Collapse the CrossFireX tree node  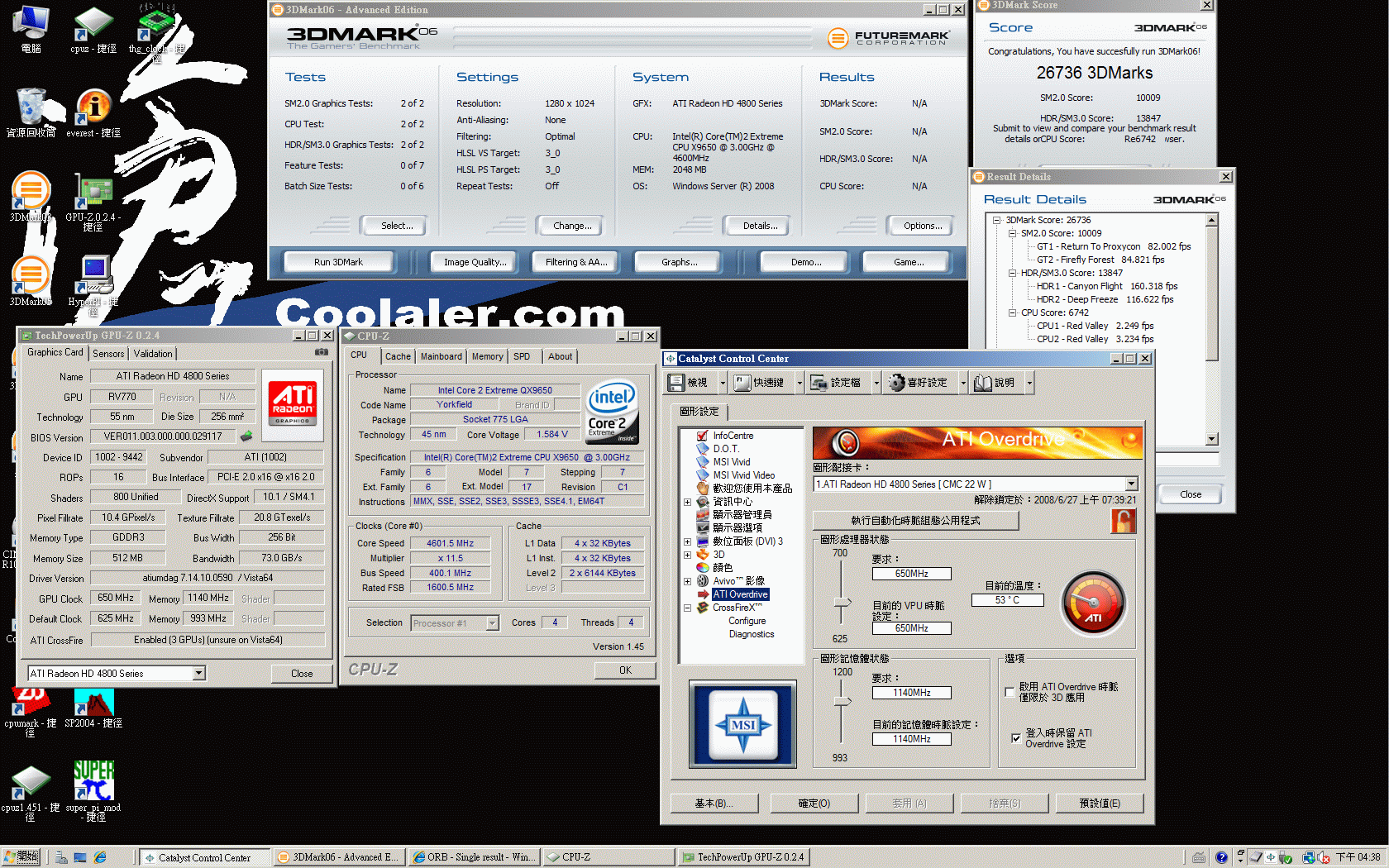click(x=687, y=608)
